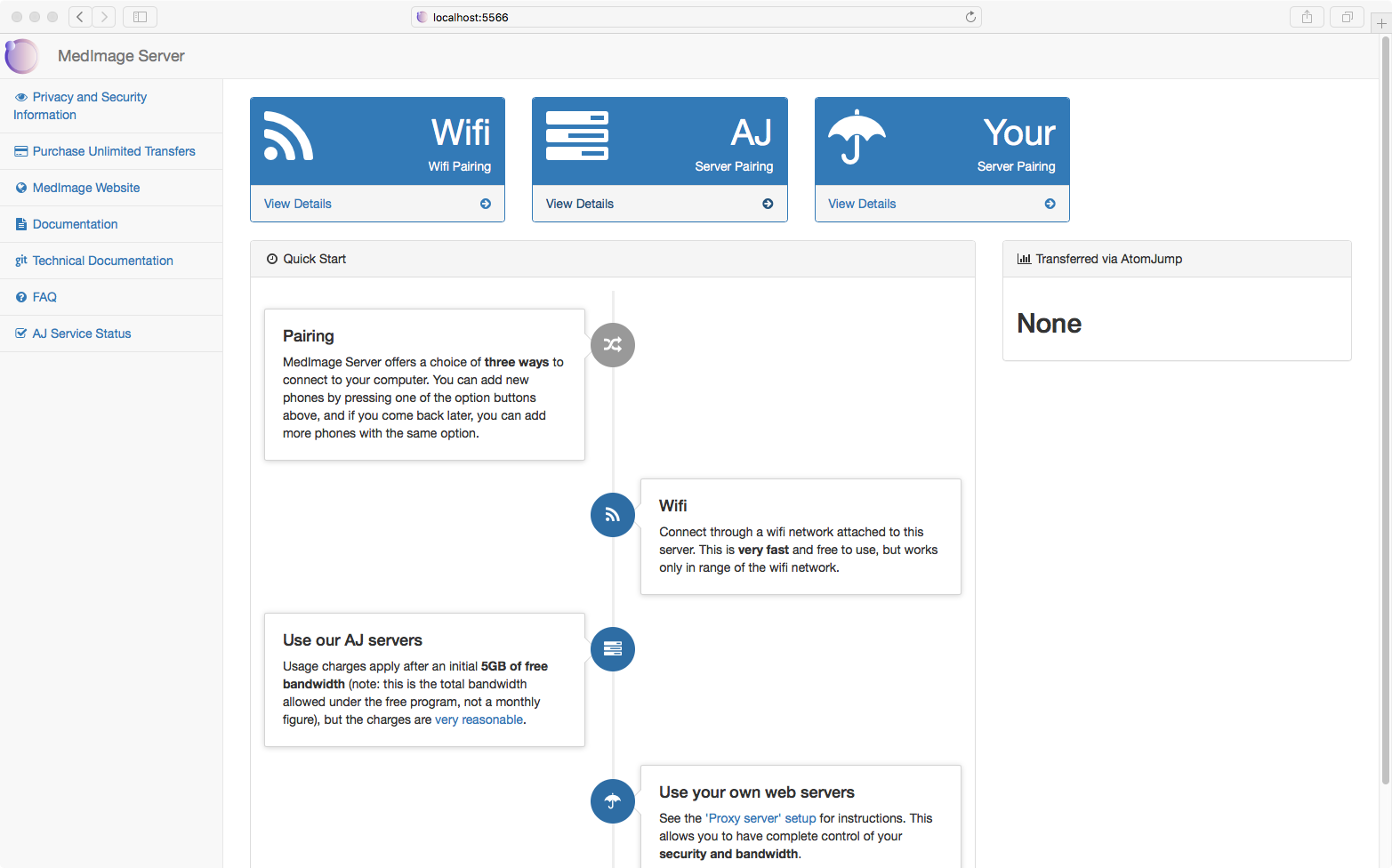1392x868 pixels.
Task: Click the server timeline badge beside AJ servers
Action: 613,649
